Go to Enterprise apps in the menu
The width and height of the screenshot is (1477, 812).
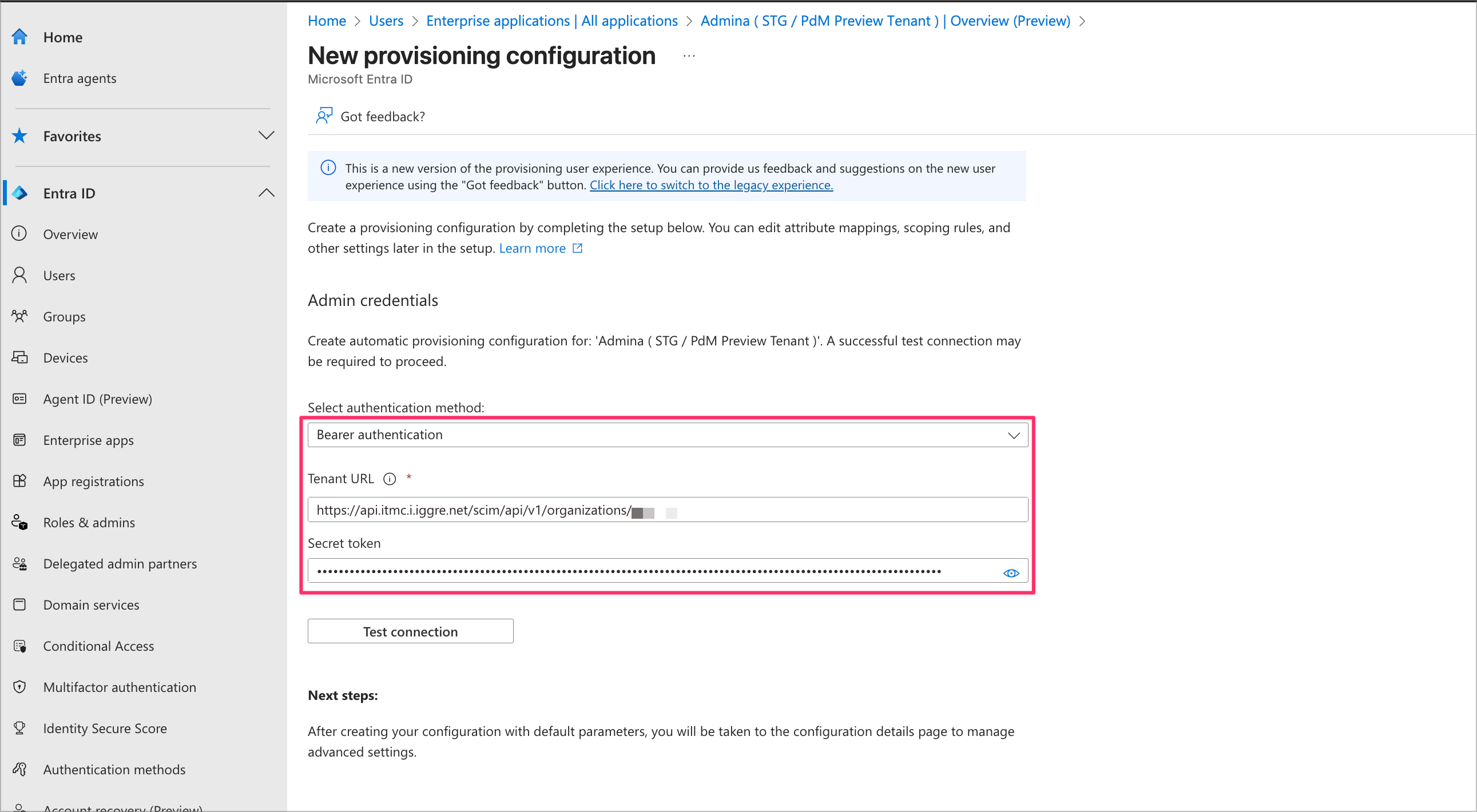point(88,440)
